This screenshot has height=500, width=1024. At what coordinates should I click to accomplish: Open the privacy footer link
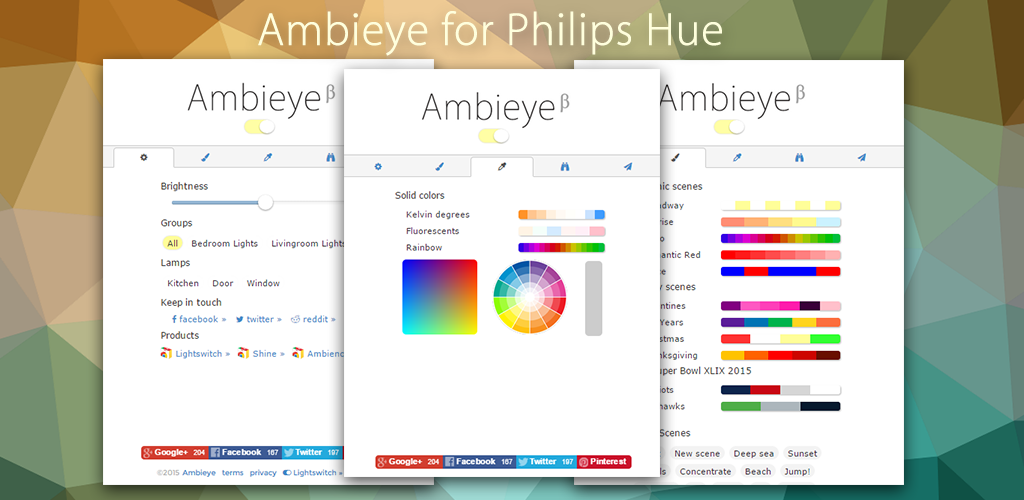pyautogui.click(x=263, y=473)
